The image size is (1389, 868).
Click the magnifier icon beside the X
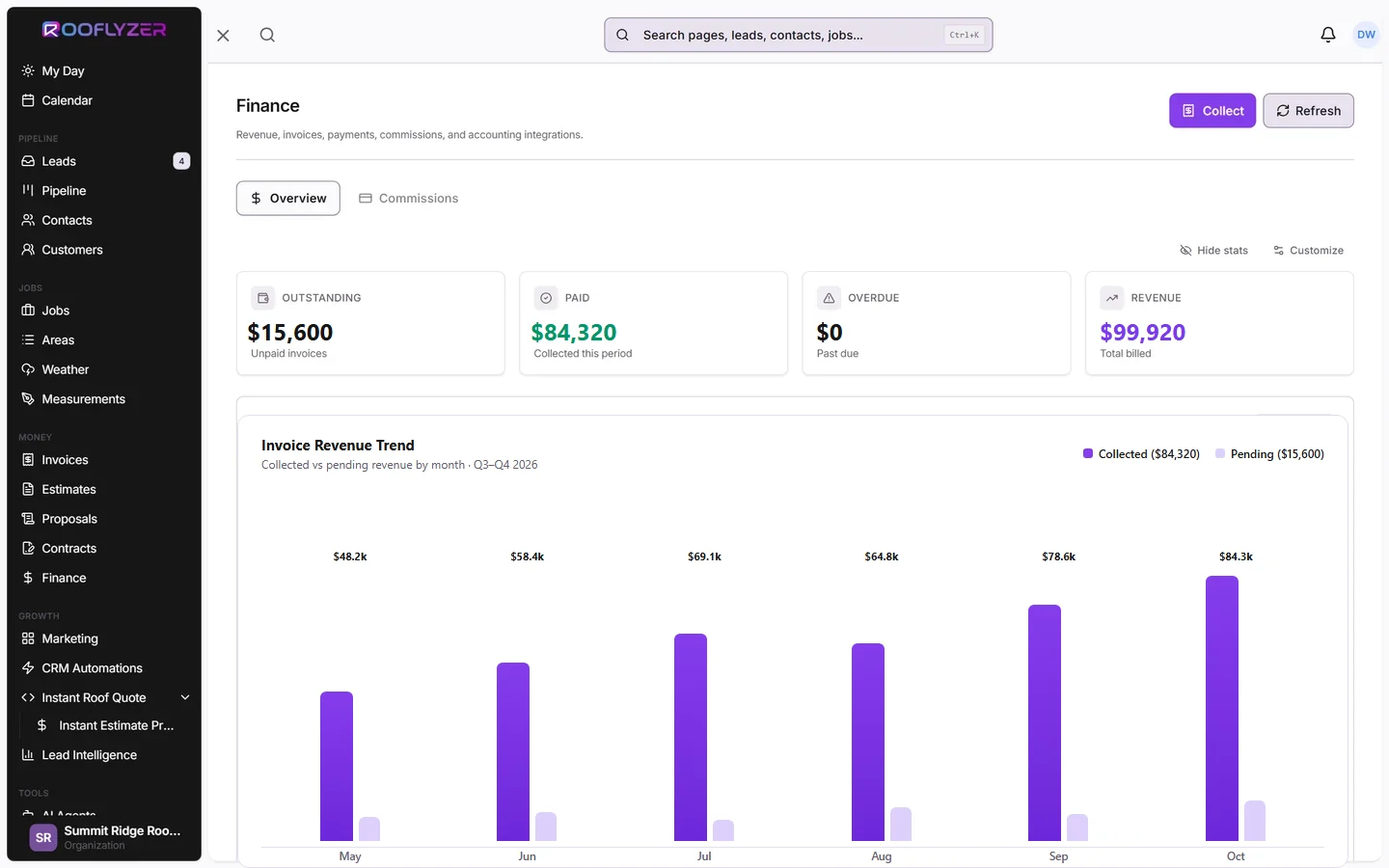[x=267, y=35]
